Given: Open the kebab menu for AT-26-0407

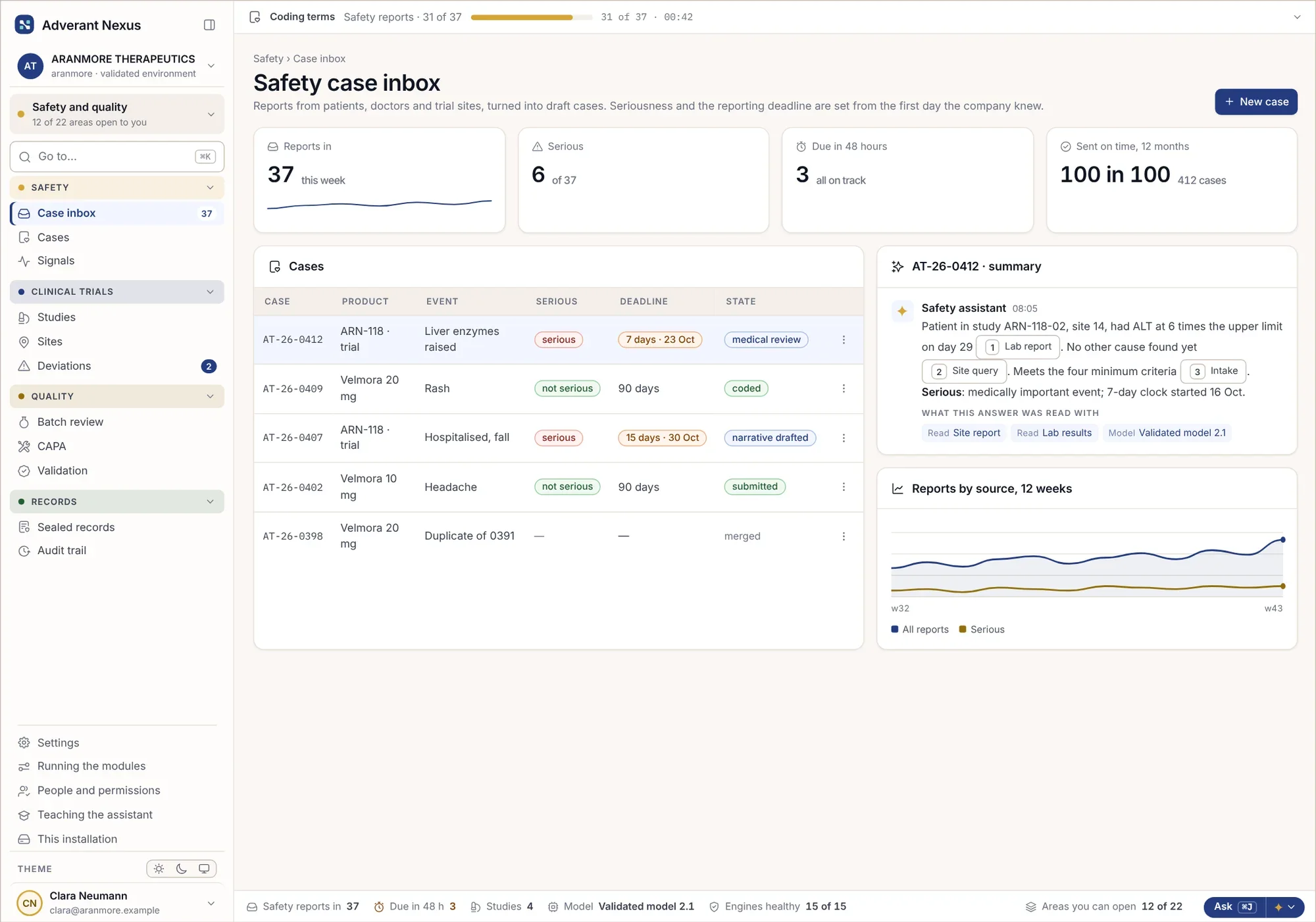Looking at the screenshot, I should 844,438.
